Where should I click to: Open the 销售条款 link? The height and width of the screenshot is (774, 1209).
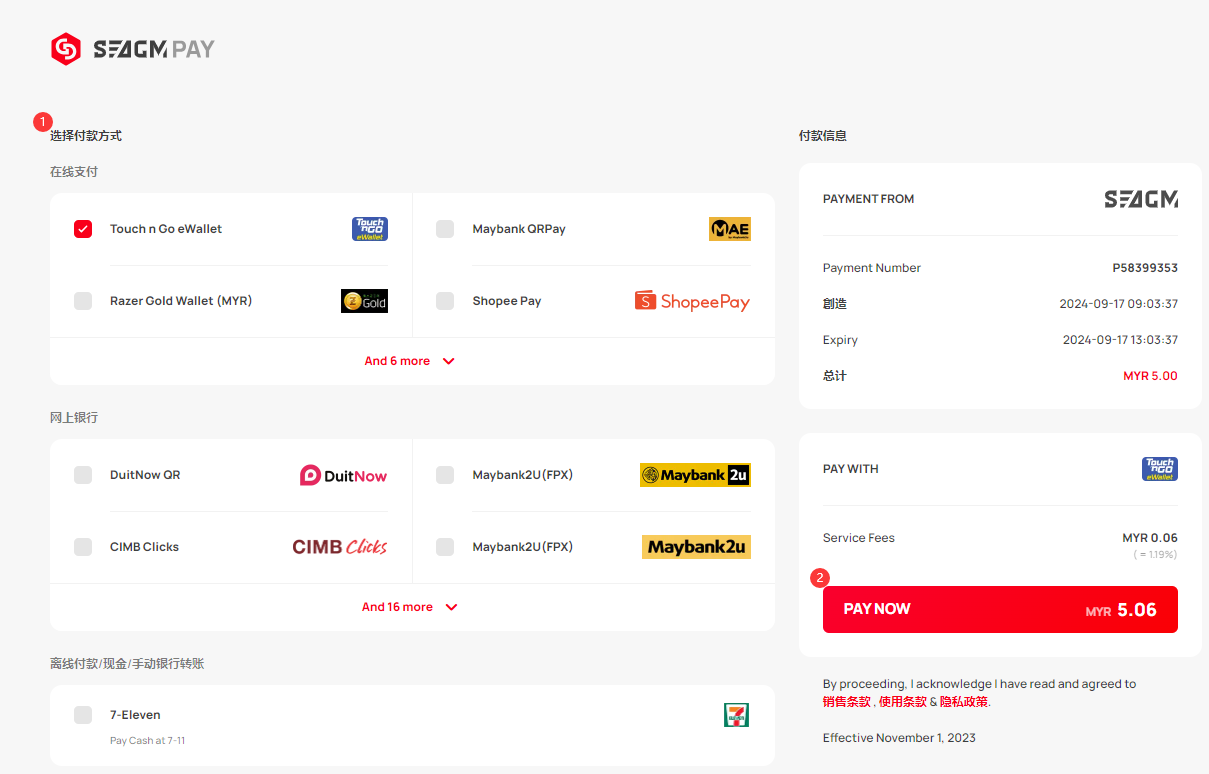[847, 702]
